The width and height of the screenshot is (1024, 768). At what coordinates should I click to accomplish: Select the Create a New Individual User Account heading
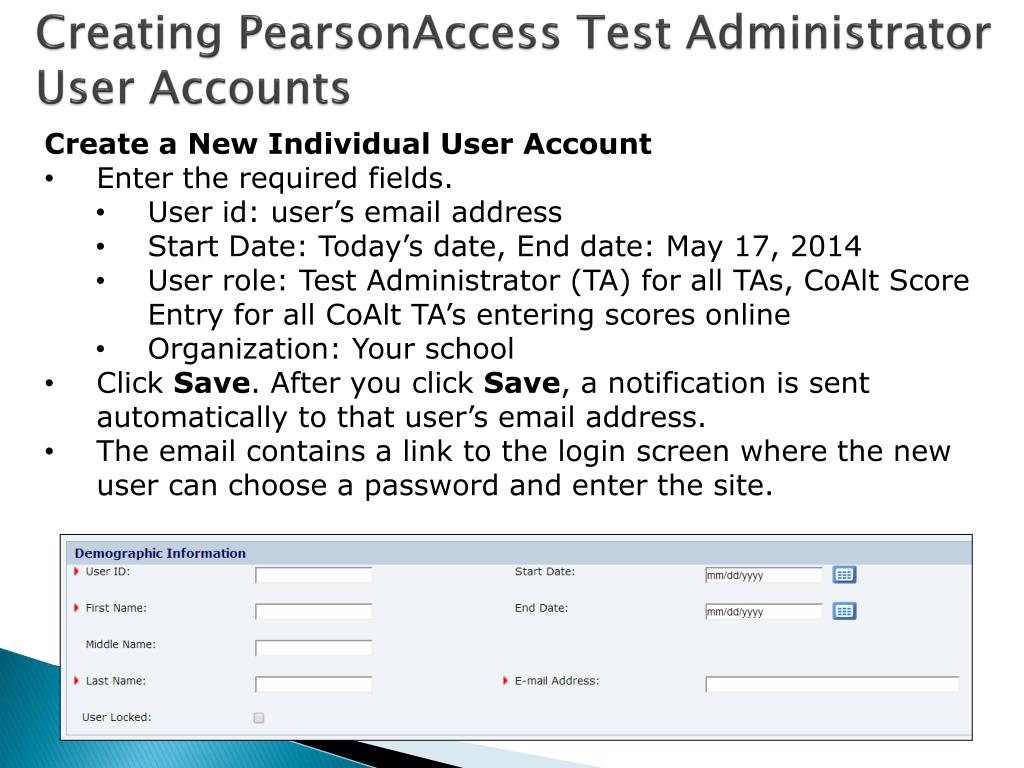click(348, 144)
